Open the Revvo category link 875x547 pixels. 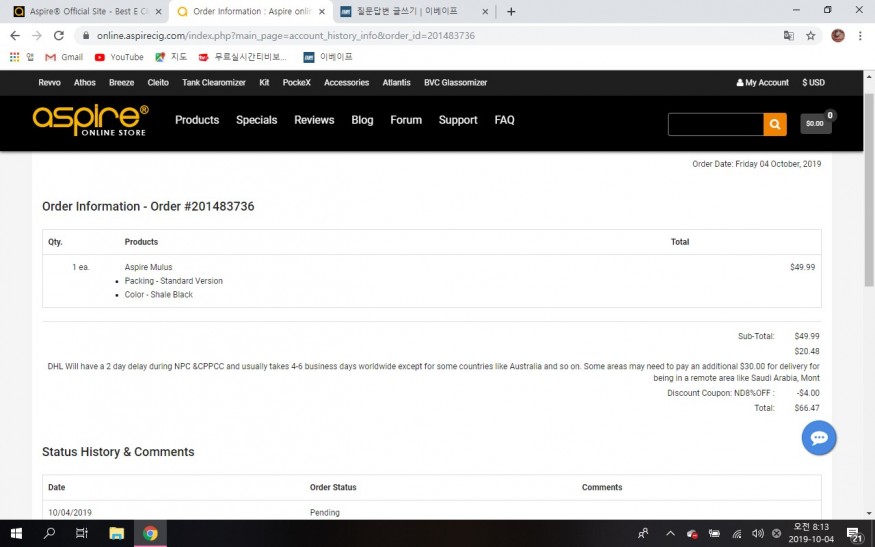click(49, 83)
